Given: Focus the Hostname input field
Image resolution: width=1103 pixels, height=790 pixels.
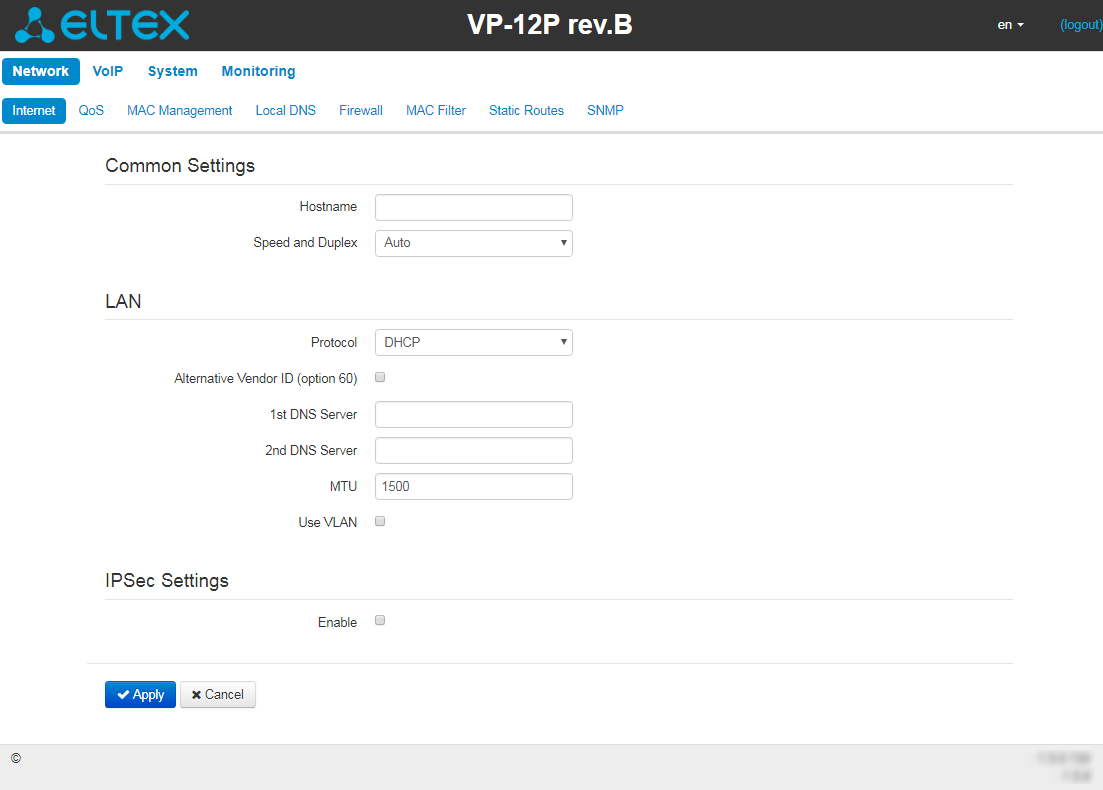Looking at the screenshot, I should (473, 207).
